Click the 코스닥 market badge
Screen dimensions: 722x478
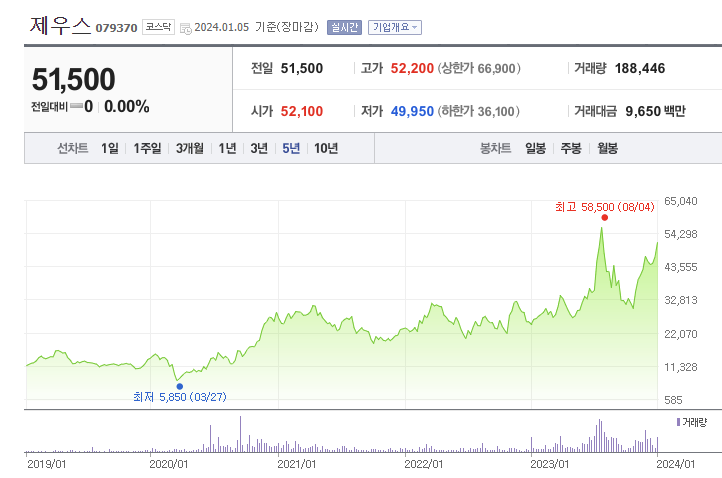(158, 27)
